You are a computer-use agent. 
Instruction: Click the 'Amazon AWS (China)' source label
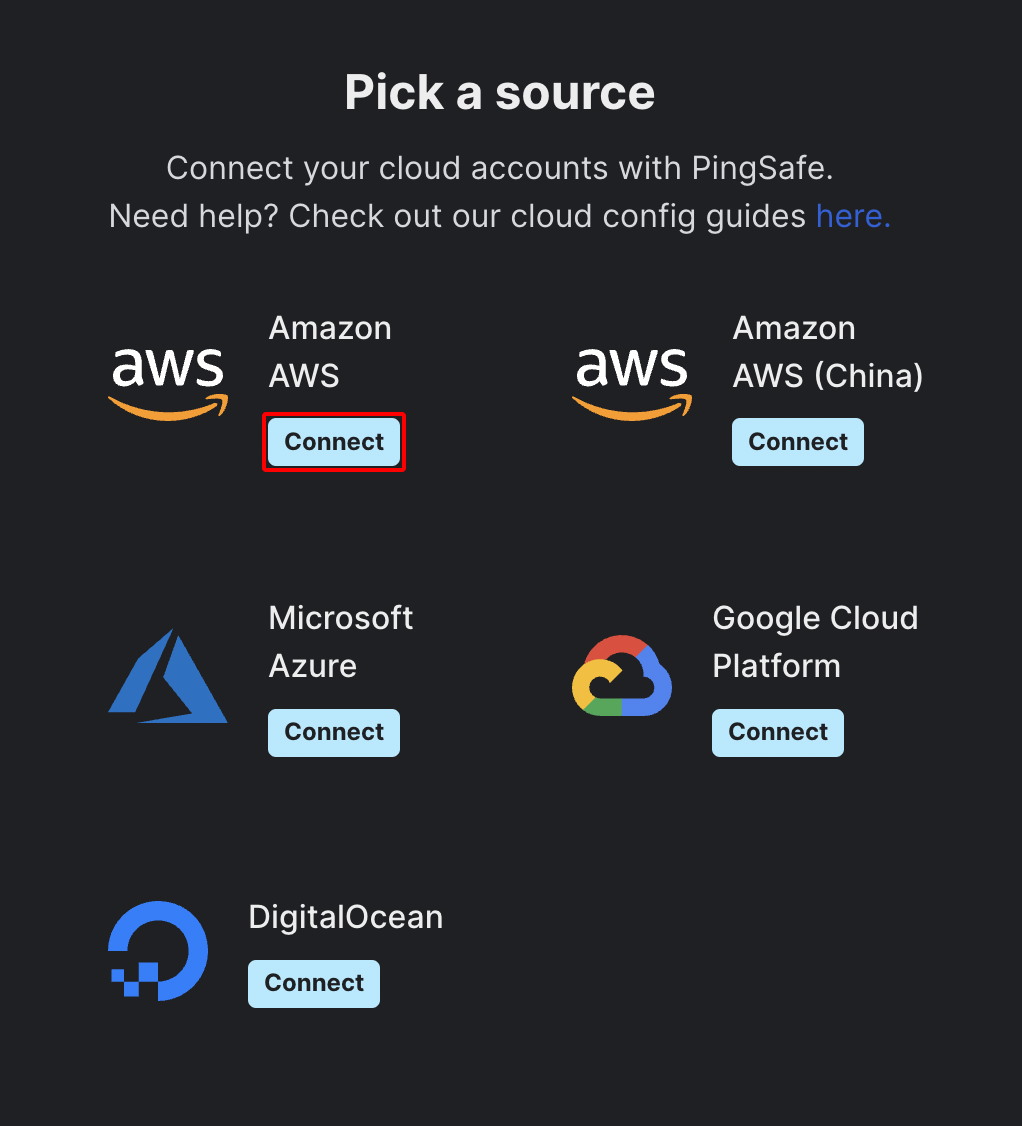tap(828, 352)
